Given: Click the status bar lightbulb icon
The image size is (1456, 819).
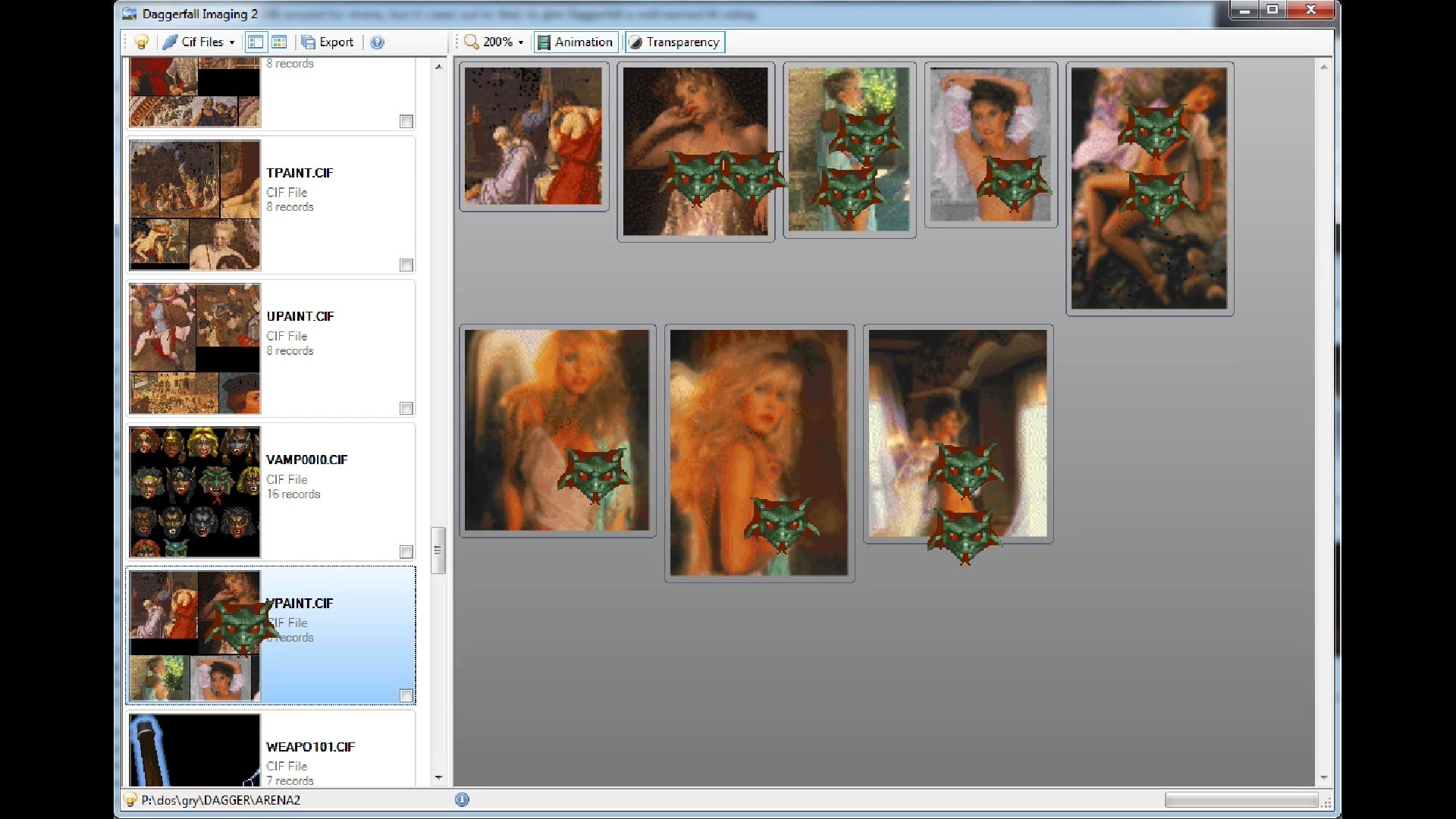Looking at the screenshot, I should click(130, 800).
